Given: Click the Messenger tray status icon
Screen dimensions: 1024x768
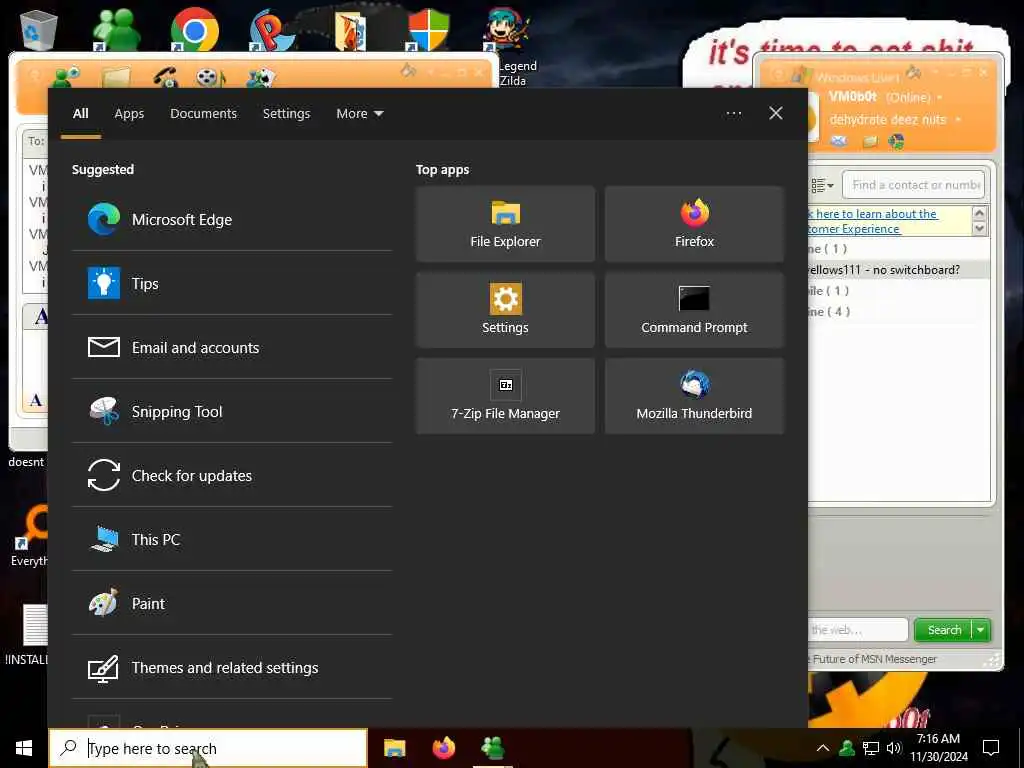Looking at the screenshot, I should click(x=847, y=748).
